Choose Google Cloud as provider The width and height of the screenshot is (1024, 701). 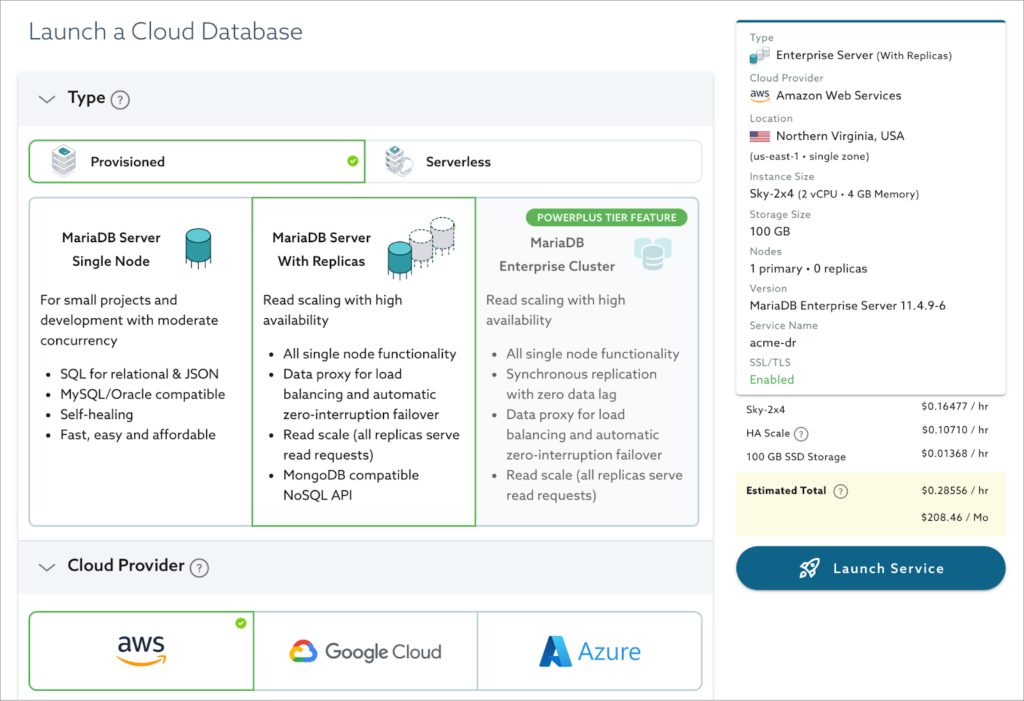(x=365, y=652)
